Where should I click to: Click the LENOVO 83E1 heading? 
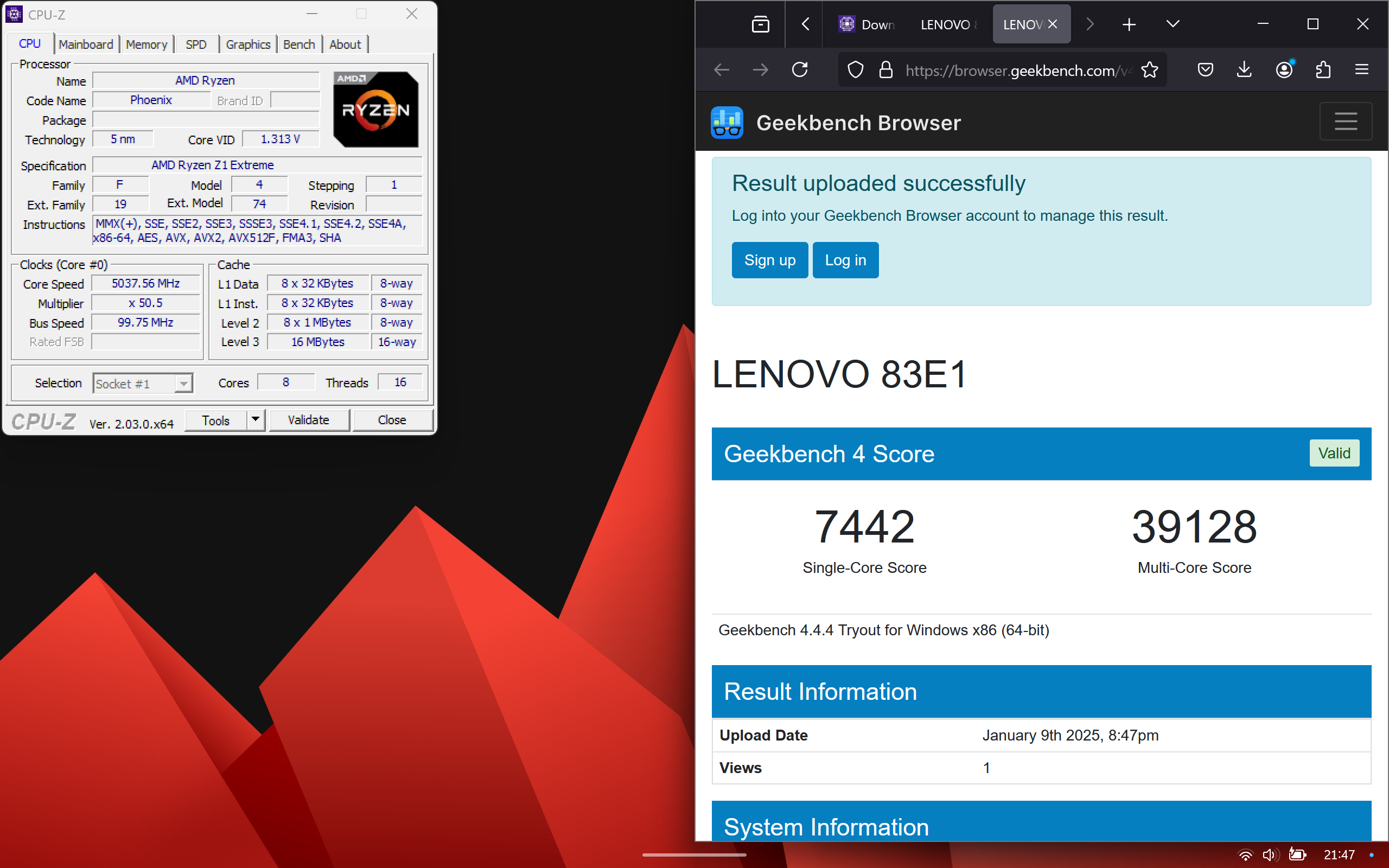pyautogui.click(x=840, y=374)
